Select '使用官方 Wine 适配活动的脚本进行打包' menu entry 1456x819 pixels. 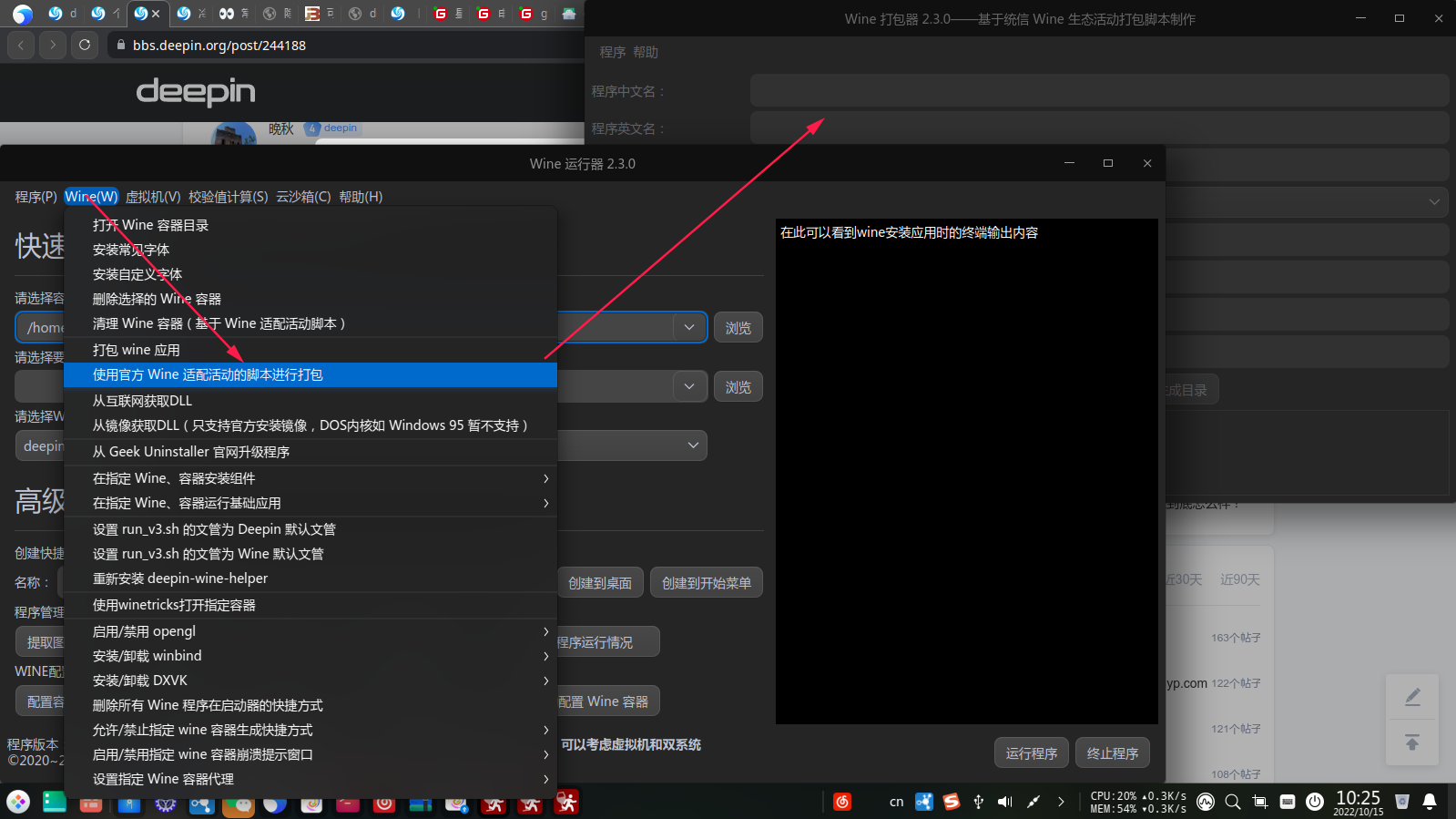(x=310, y=374)
